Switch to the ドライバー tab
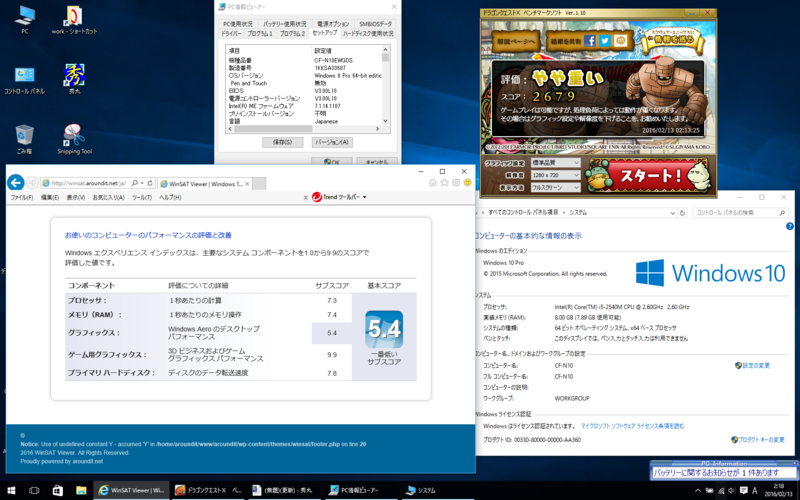The height and width of the screenshot is (500, 800). (x=232, y=34)
